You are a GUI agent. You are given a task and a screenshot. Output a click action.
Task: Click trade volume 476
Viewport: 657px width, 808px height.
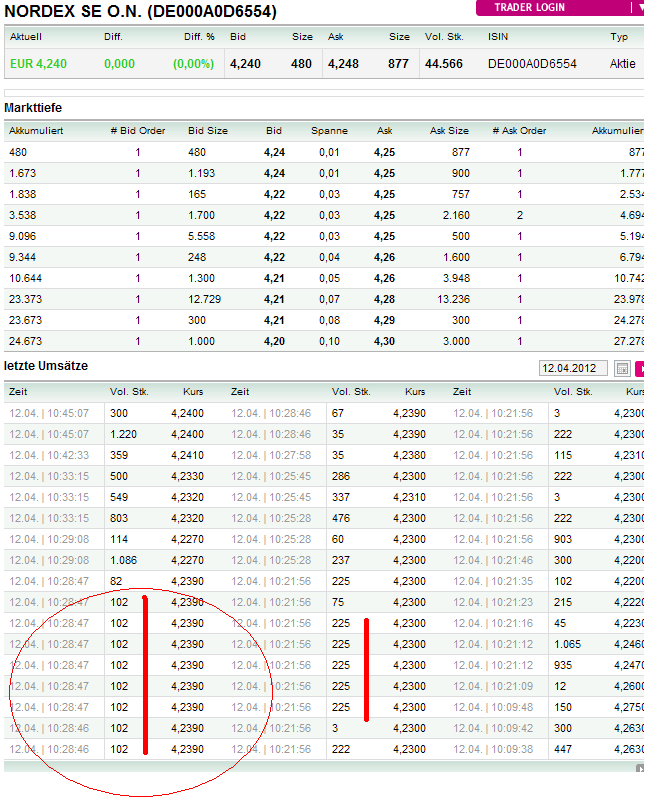(x=341, y=518)
